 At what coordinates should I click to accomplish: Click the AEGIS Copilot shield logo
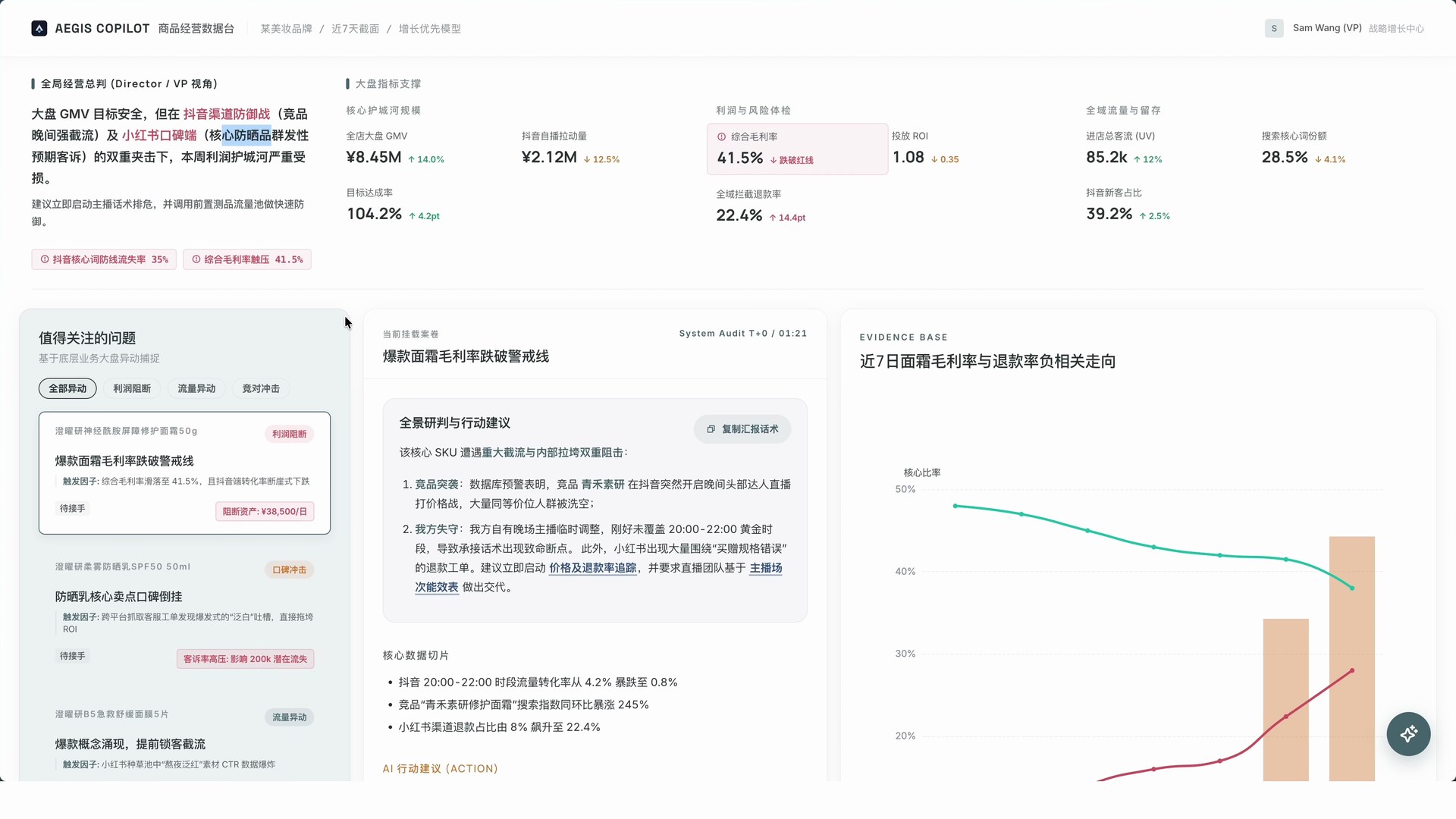39,28
